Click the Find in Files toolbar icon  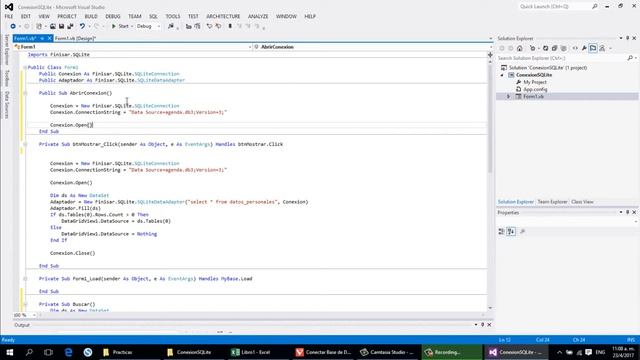[x=171, y=26]
